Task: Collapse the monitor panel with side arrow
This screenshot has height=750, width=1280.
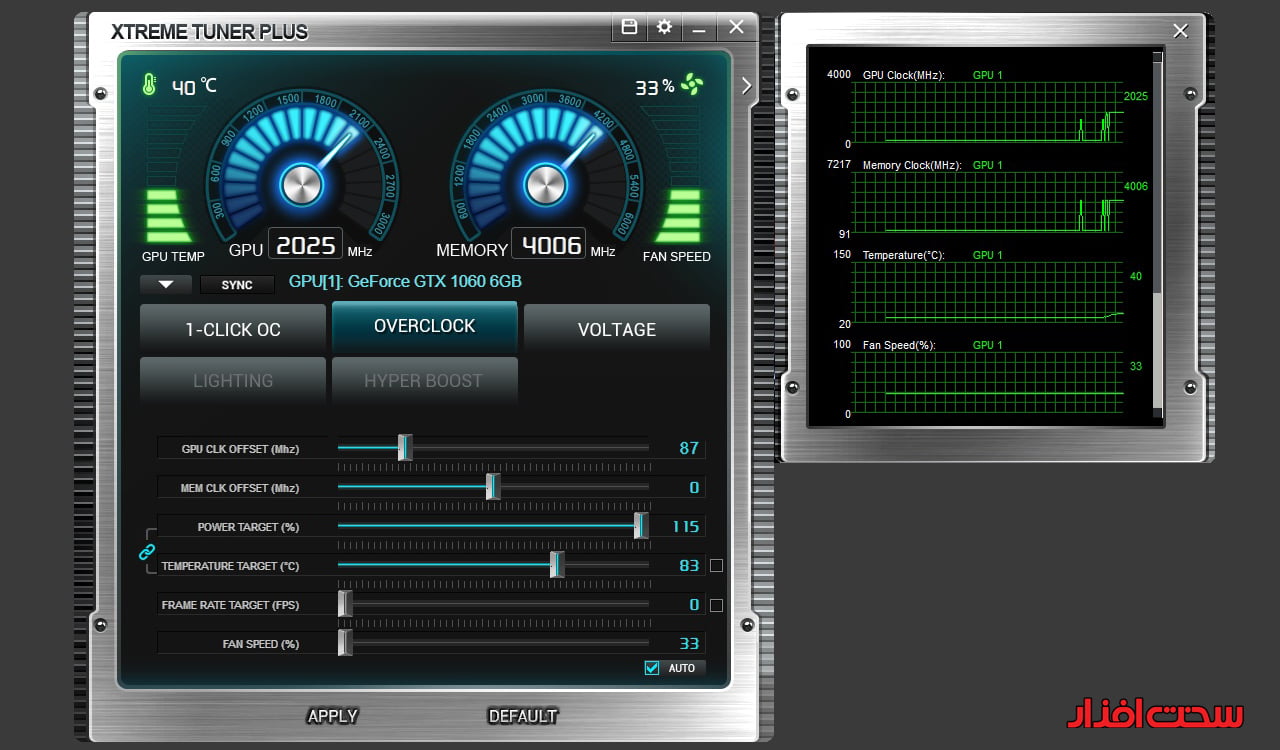Action: point(746,86)
